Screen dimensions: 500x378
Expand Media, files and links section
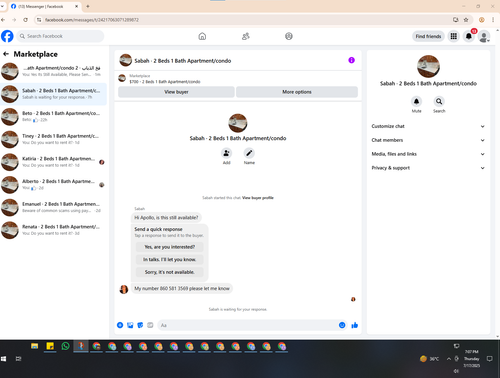[428, 154]
